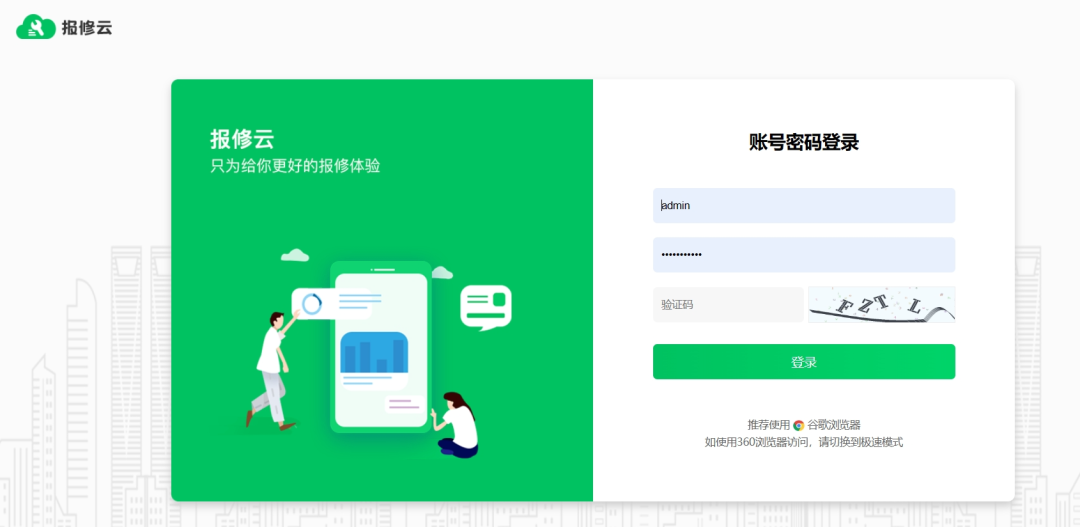Image resolution: width=1080 pixels, height=527 pixels.
Task: Click the 只为给你更好的报修体验 slogan
Action: pyautogui.click(x=295, y=166)
